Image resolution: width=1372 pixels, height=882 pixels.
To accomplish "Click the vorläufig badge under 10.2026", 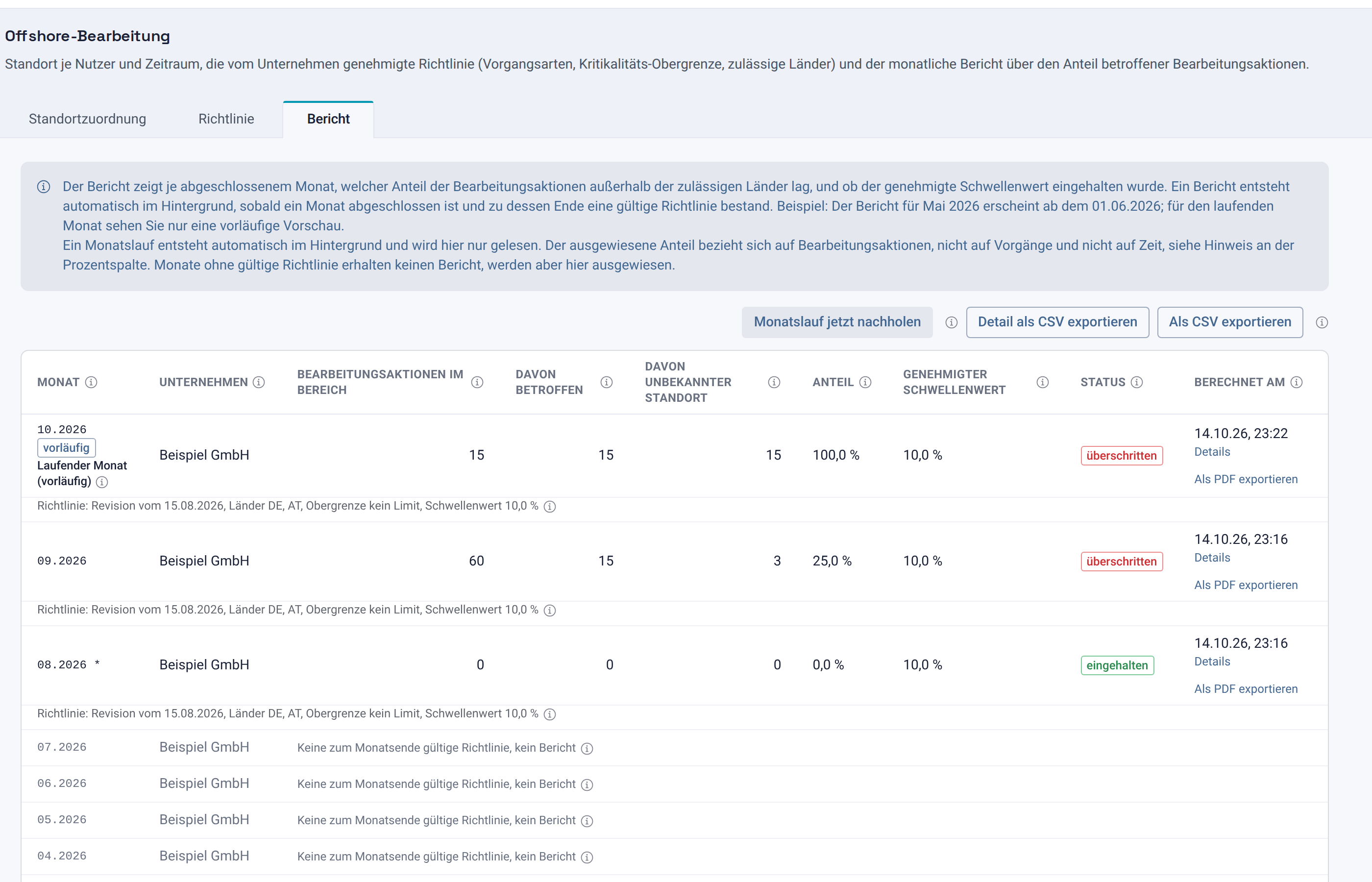I will [67, 448].
